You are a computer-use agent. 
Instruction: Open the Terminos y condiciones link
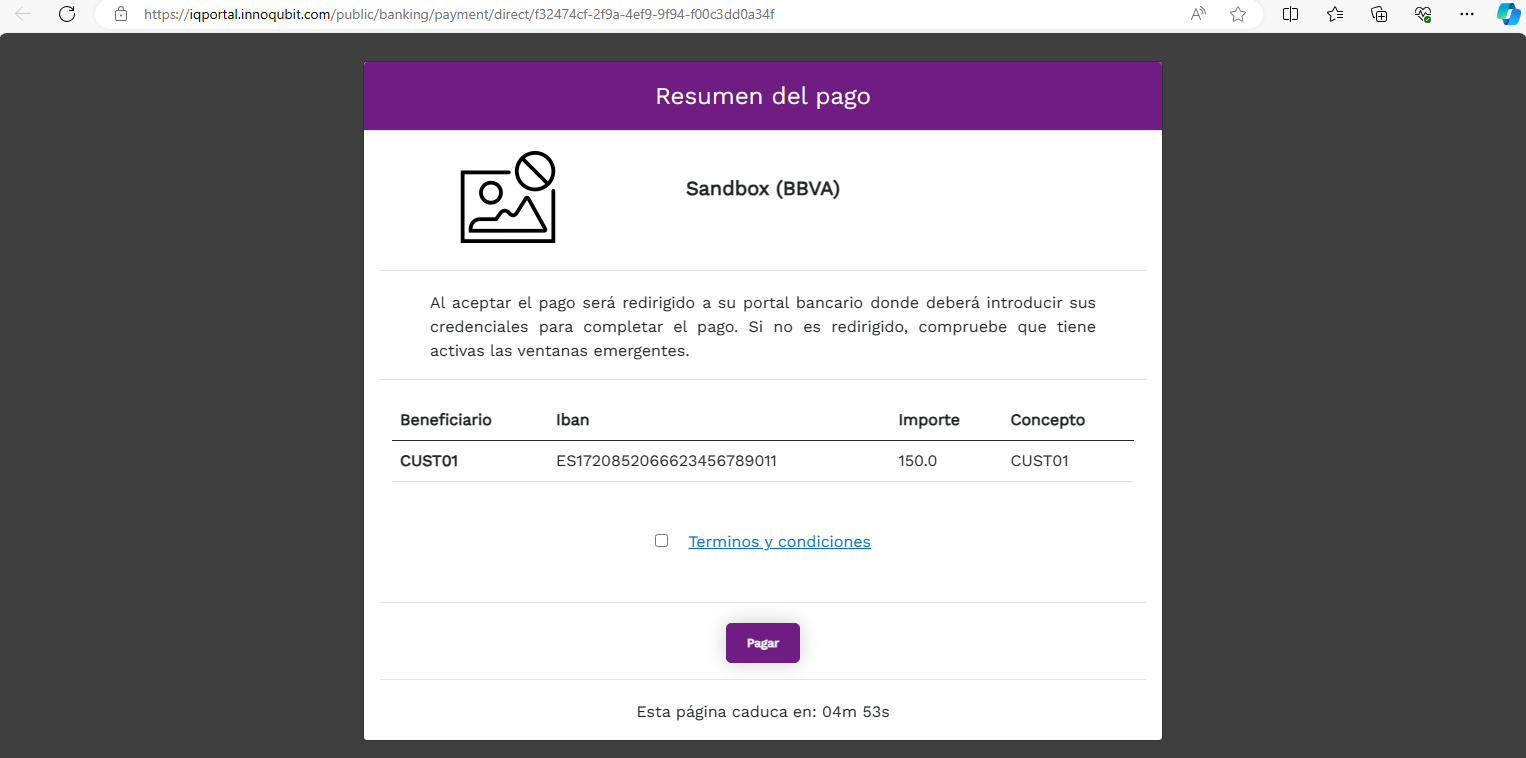tap(779, 541)
